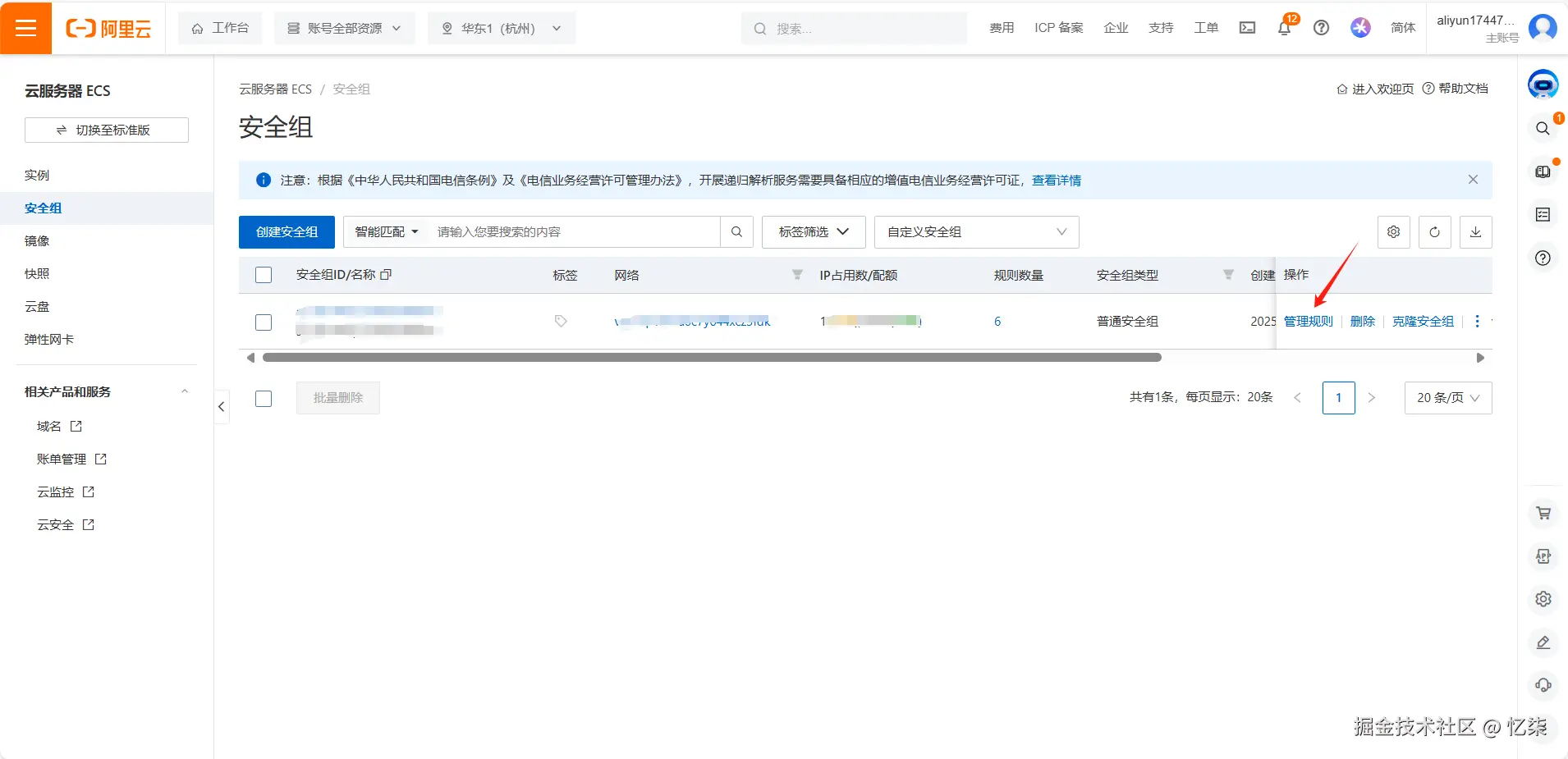The height and width of the screenshot is (759, 1568).
Task: Open the user avatar account menu
Action: pos(1543,28)
